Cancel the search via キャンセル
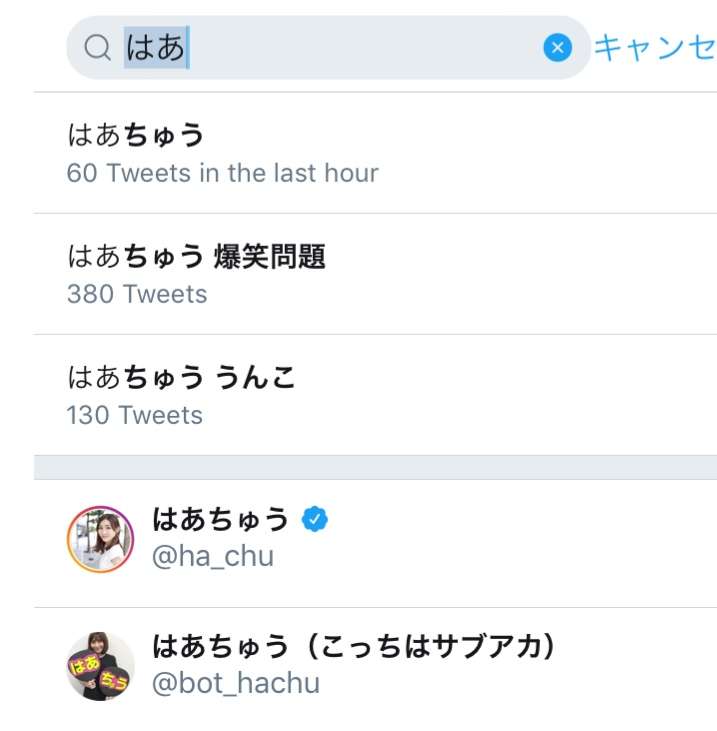The height and width of the screenshot is (731, 717). (655, 48)
